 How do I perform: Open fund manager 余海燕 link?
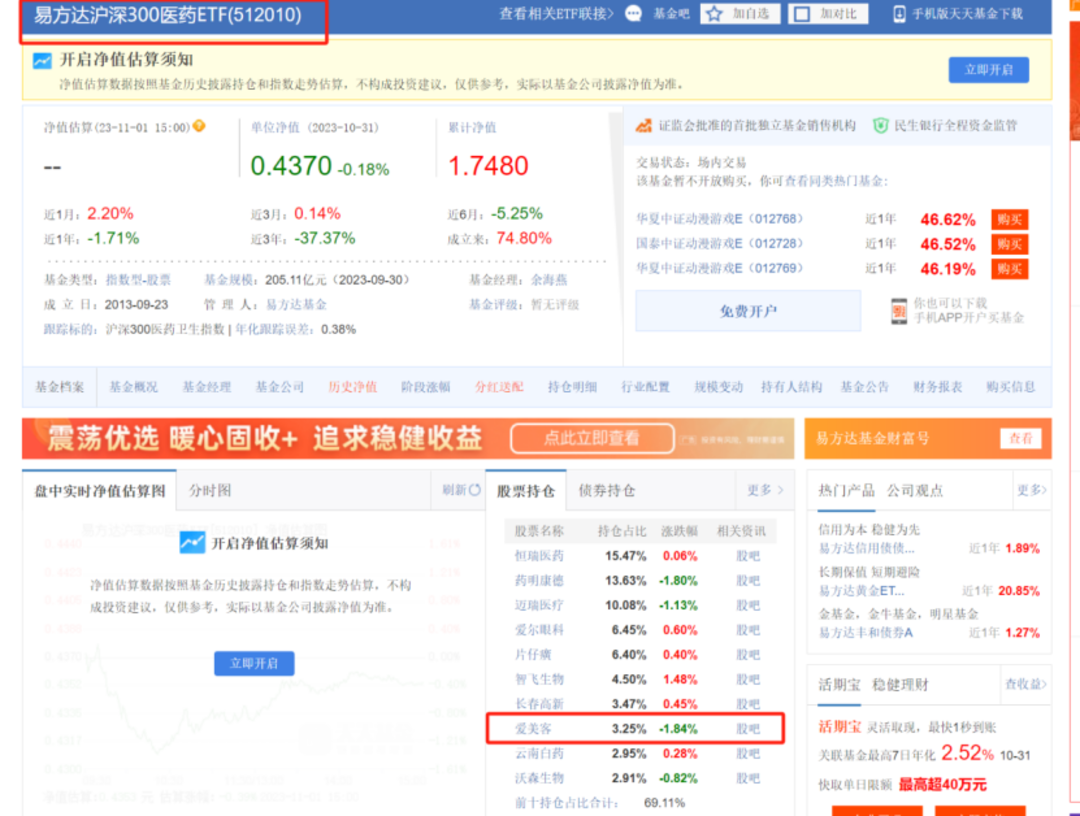click(x=549, y=280)
